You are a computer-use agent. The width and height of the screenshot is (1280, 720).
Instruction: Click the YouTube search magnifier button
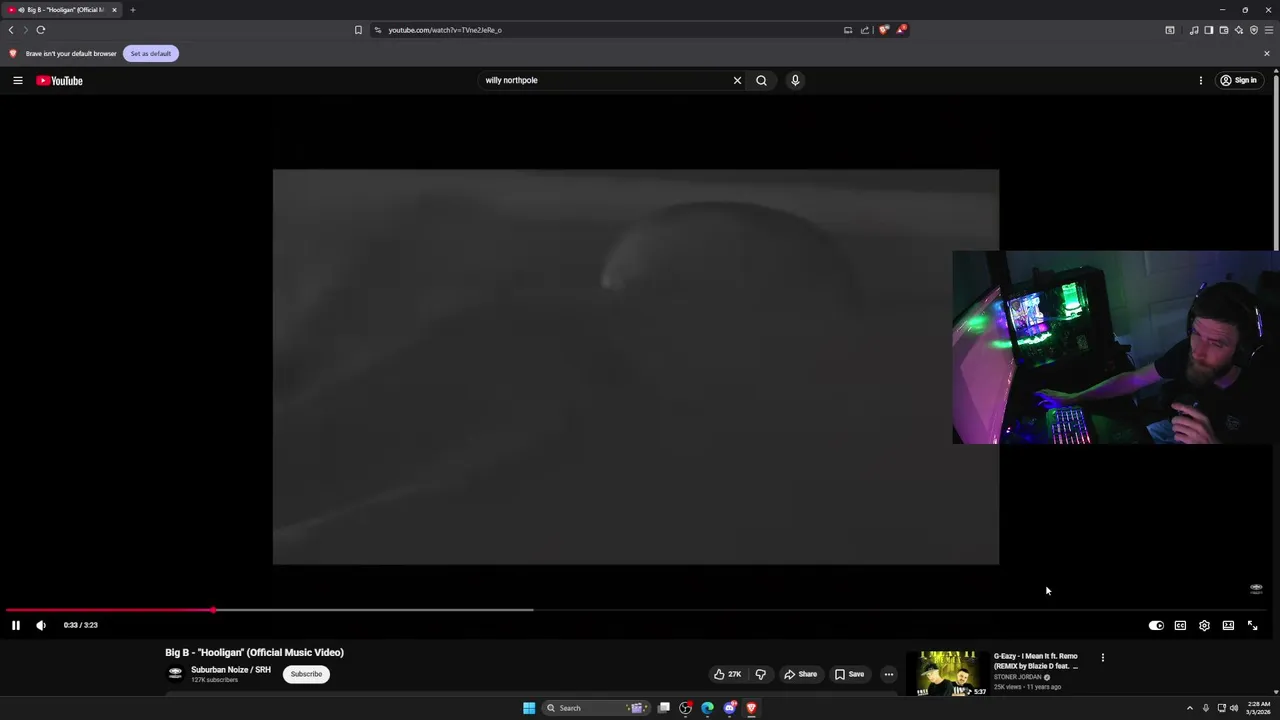pos(761,80)
